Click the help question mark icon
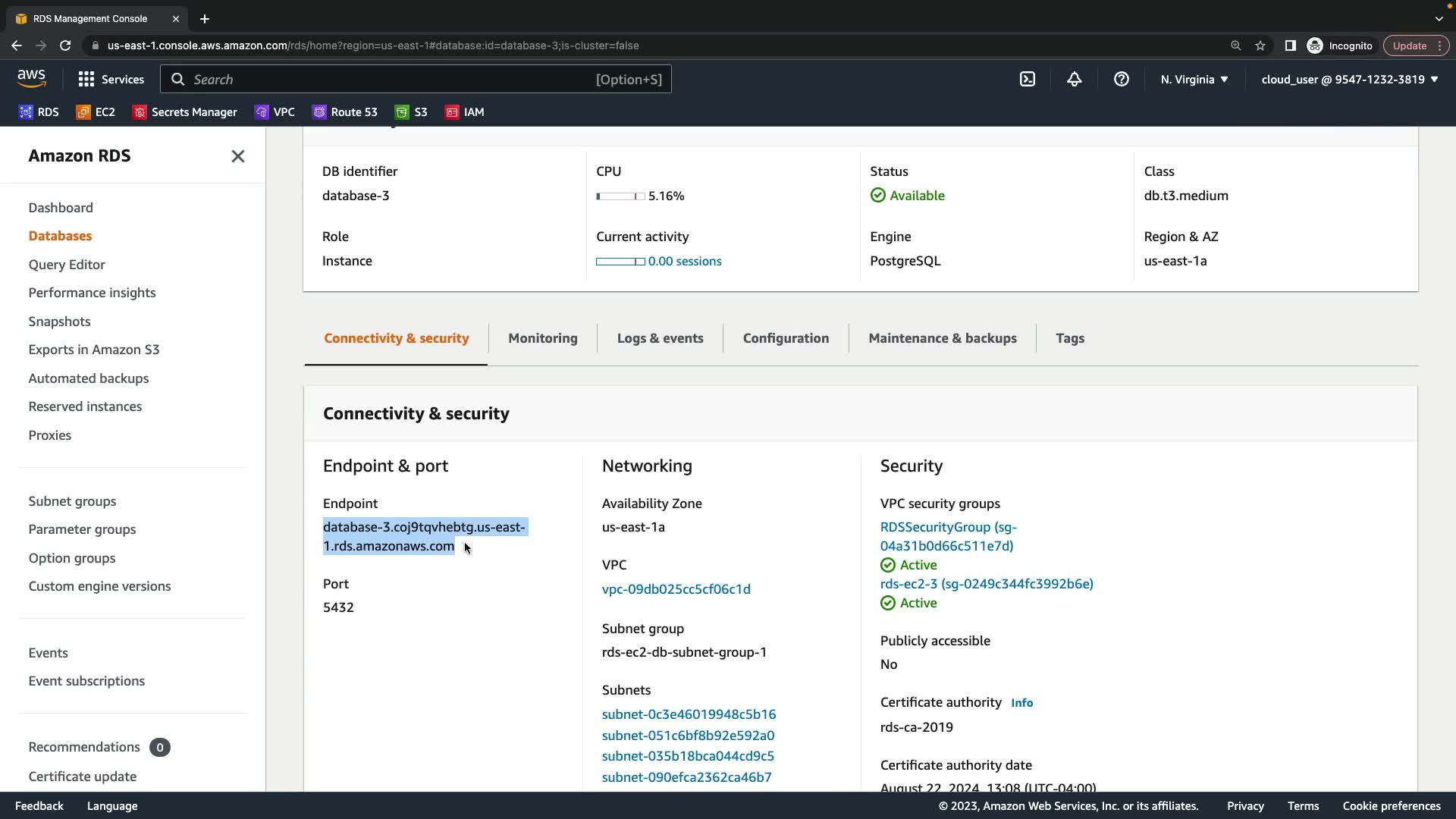The image size is (1456, 819). pyautogui.click(x=1121, y=79)
